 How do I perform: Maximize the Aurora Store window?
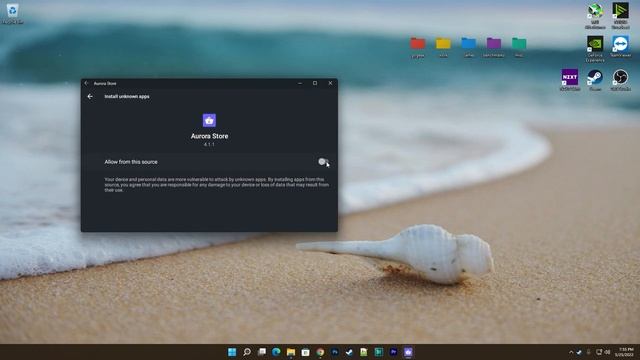315,83
